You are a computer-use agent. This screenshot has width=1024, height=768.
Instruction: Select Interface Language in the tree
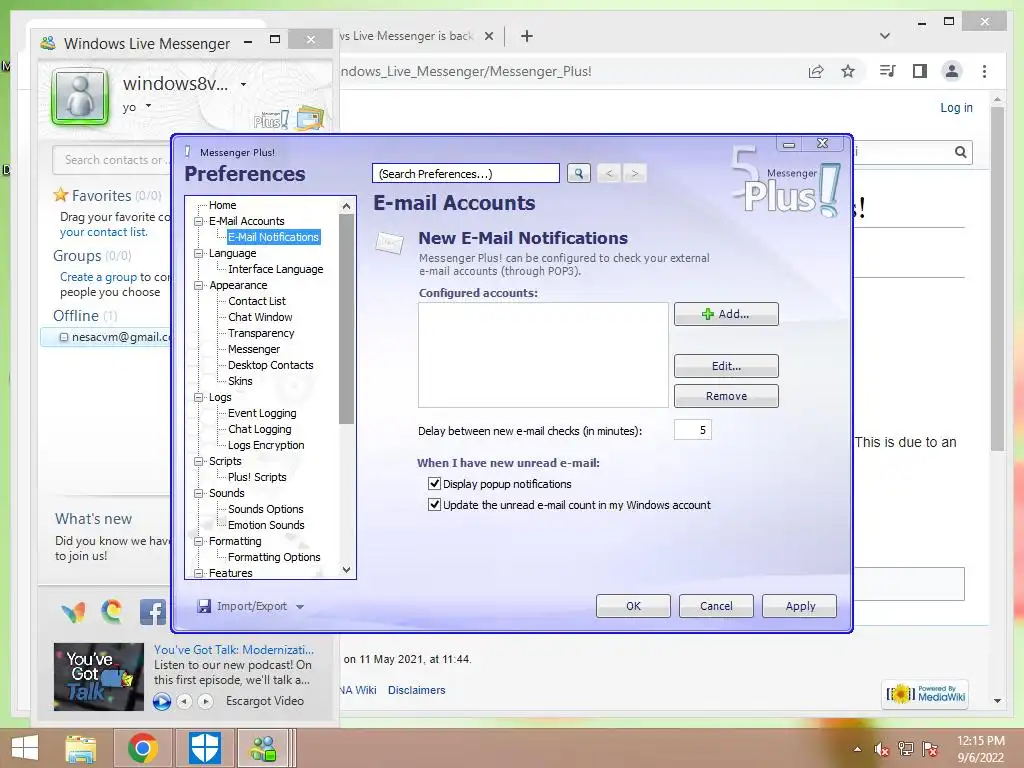point(276,269)
